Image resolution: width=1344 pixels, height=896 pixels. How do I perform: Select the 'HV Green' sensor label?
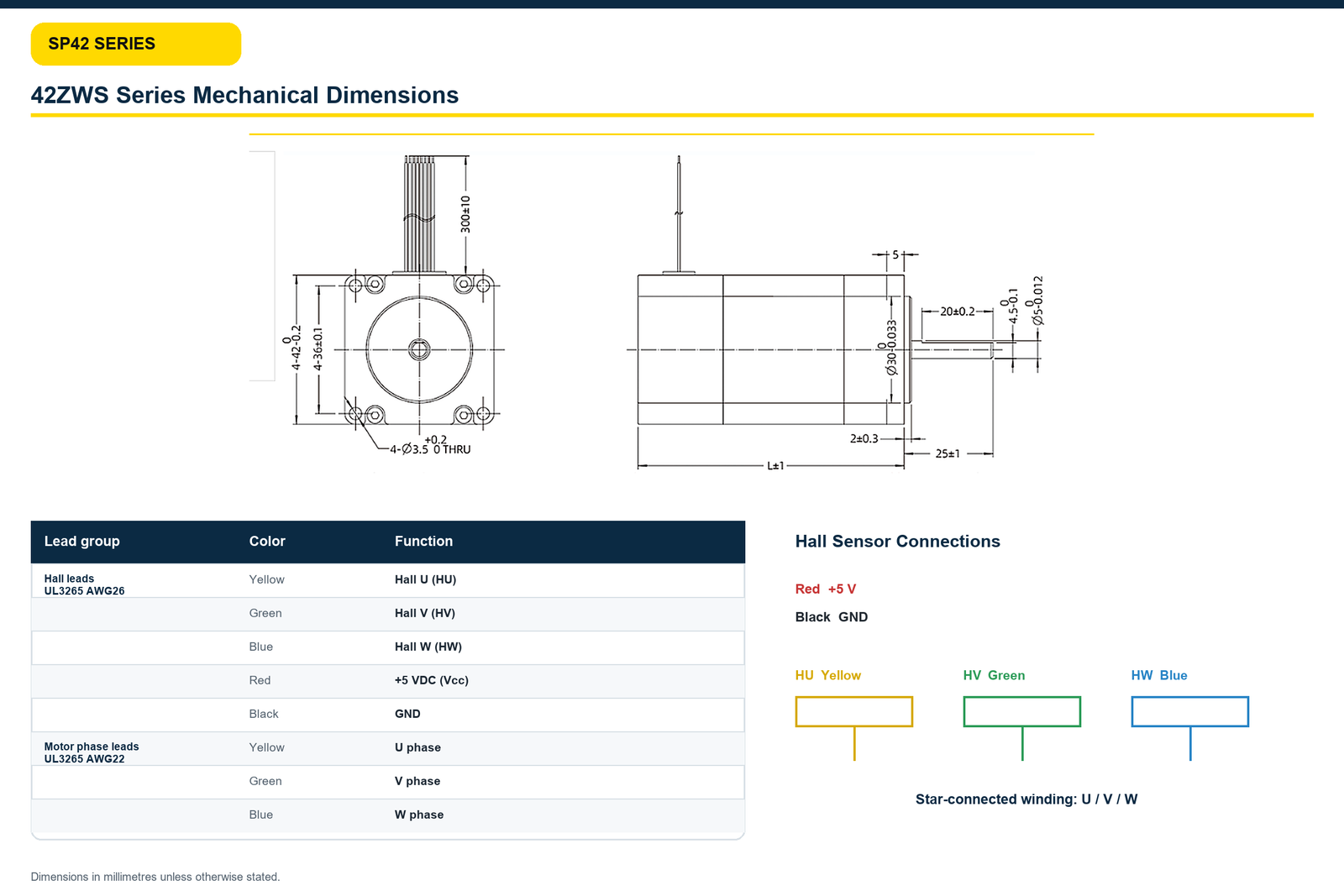tap(994, 675)
